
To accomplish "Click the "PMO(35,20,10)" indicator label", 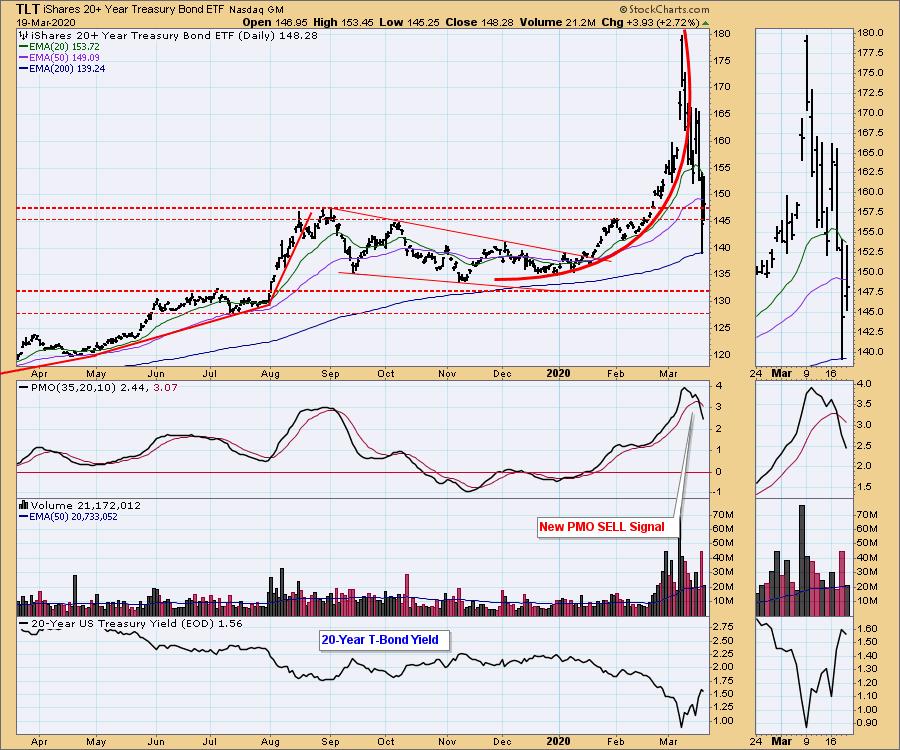I will [x=72, y=387].
